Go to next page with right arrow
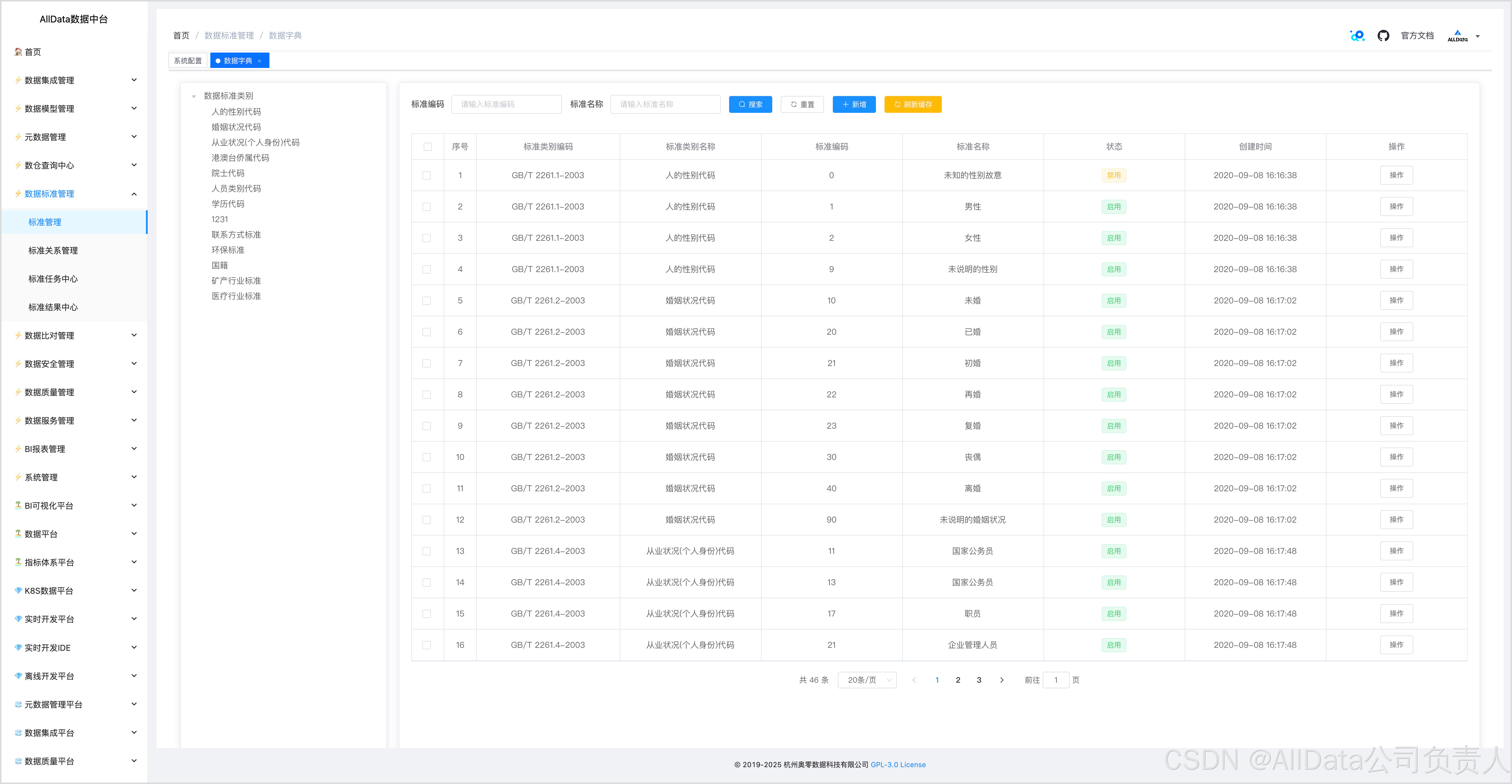The image size is (1512, 784). tap(1001, 680)
